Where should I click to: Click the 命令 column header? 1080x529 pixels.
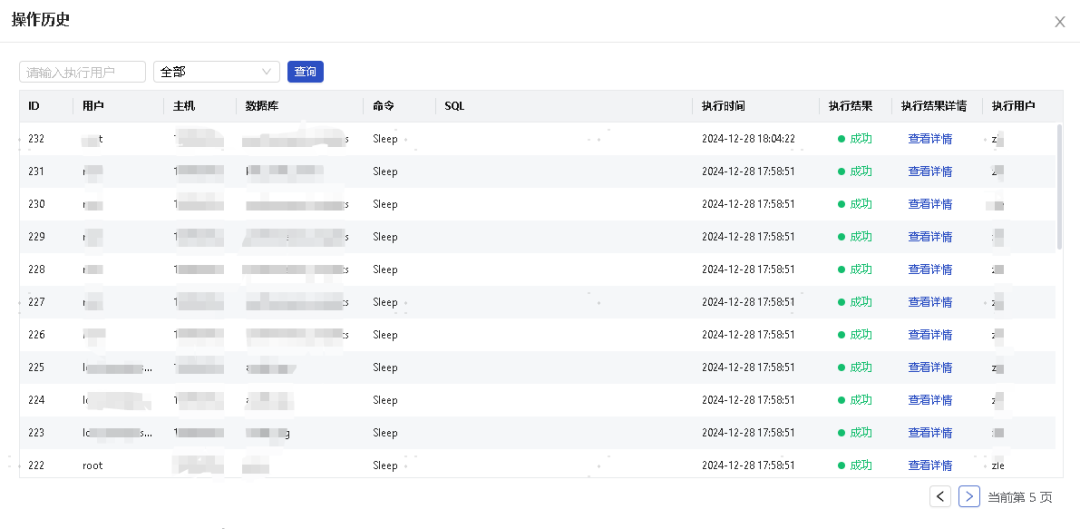pyautogui.click(x=384, y=106)
